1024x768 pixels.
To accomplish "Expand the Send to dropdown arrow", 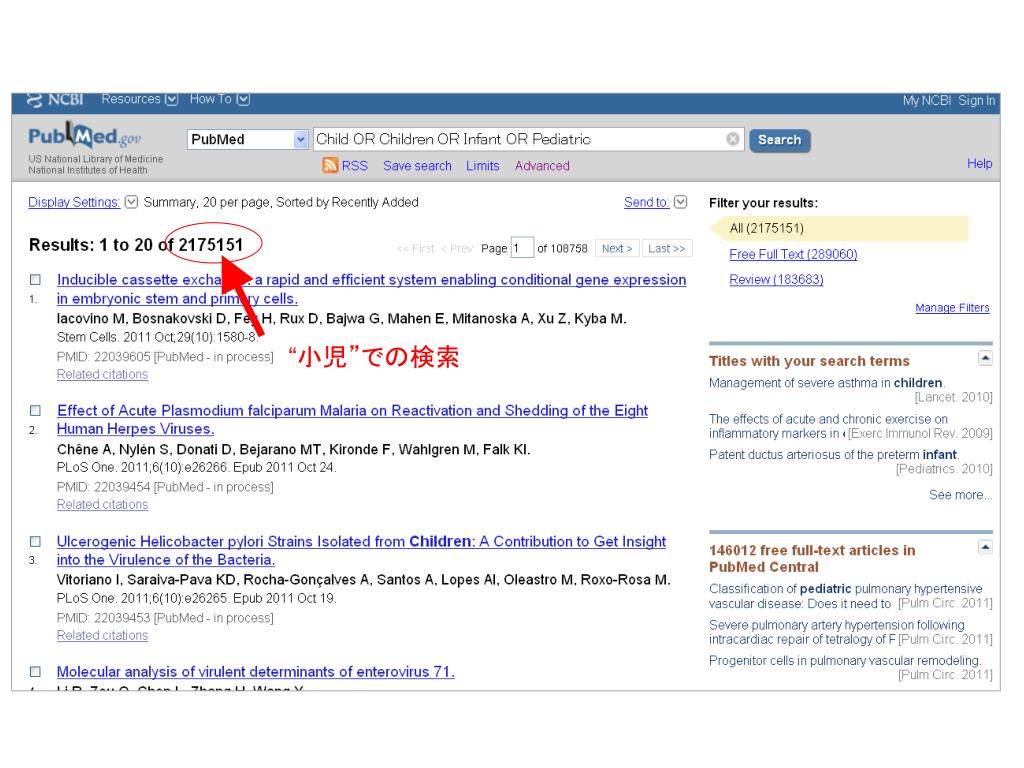I will coord(680,202).
